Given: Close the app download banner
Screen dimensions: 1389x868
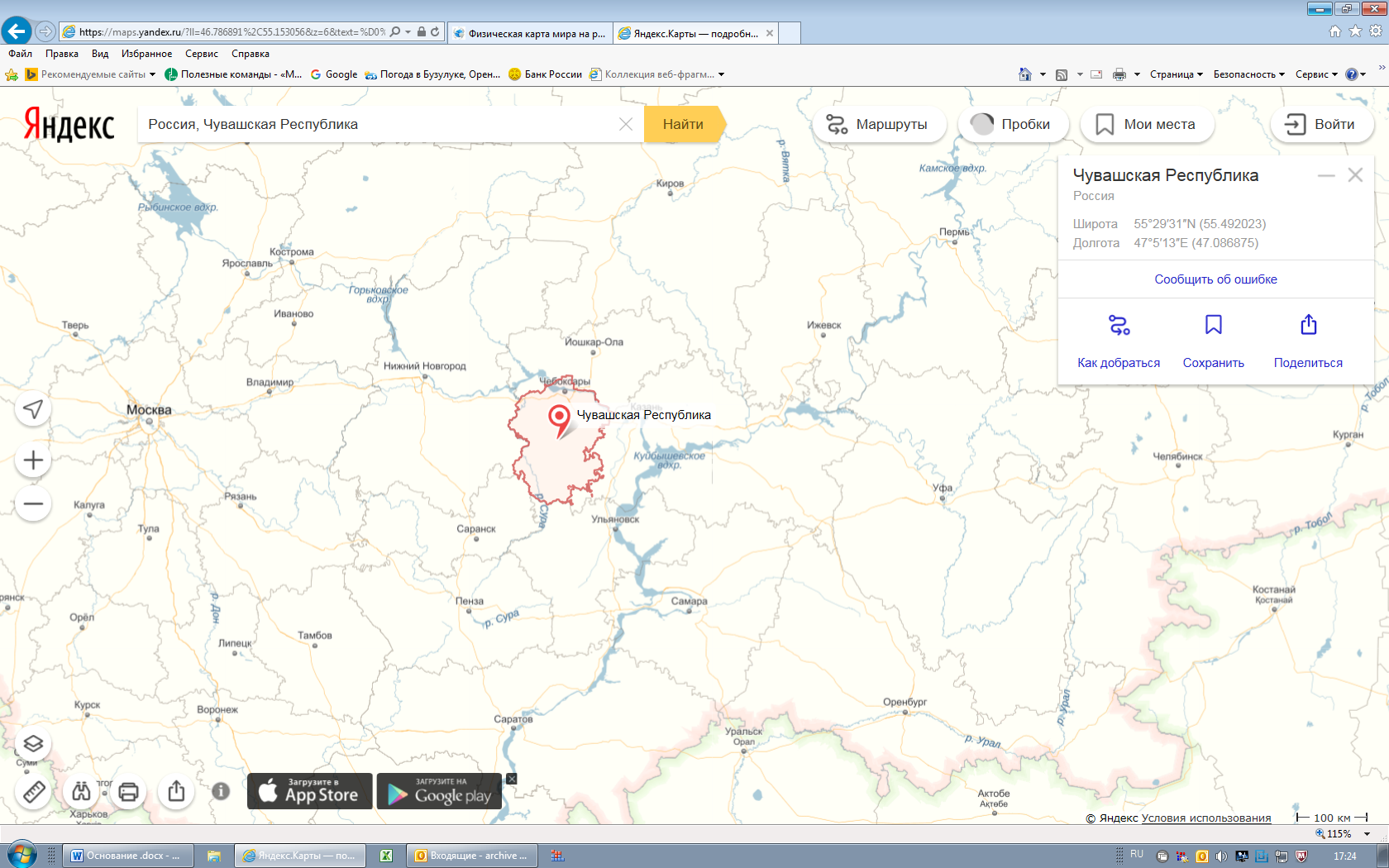Looking at the screenshot, I should coord(512,779).
